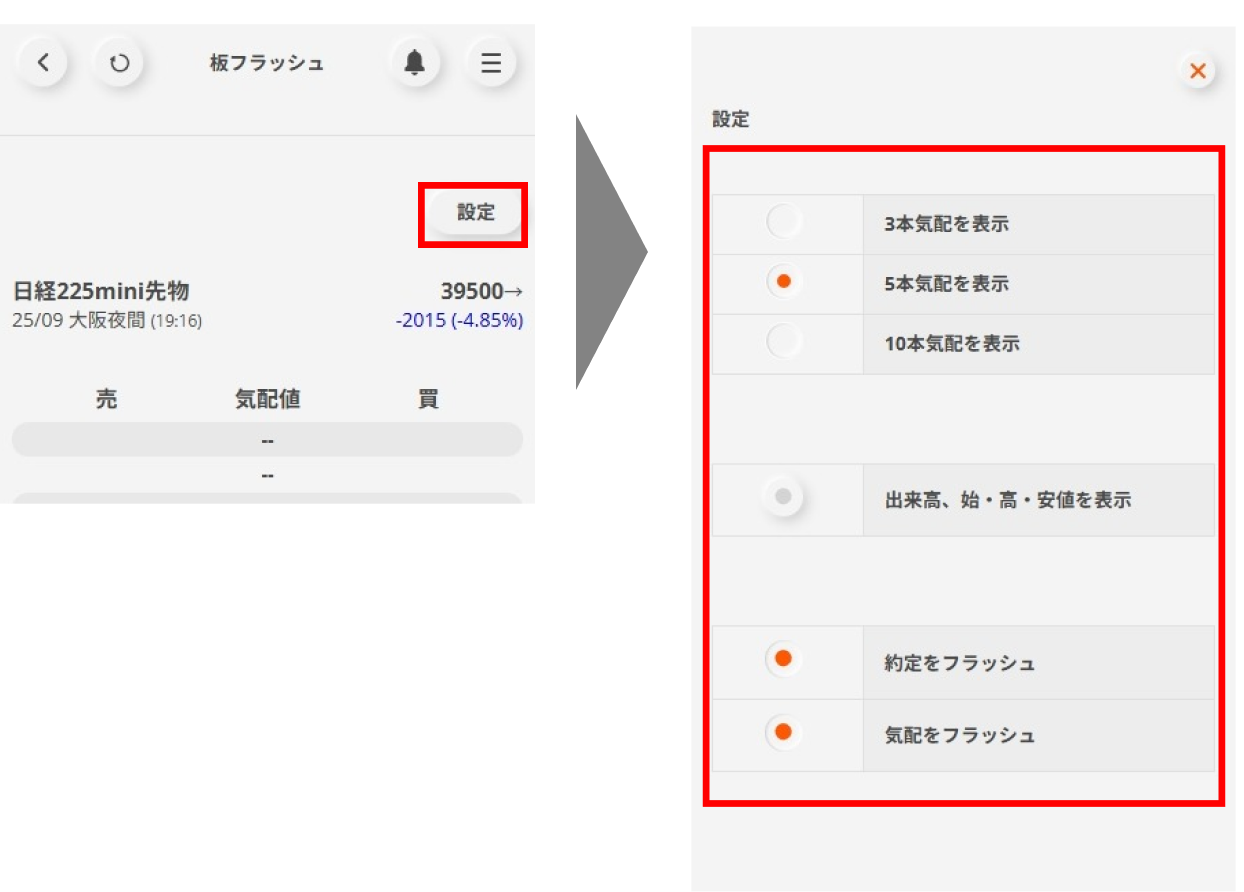Open the 設定 settings button
The width and height of the screenshot is (1244, 892).
click(x=476, y=212)
